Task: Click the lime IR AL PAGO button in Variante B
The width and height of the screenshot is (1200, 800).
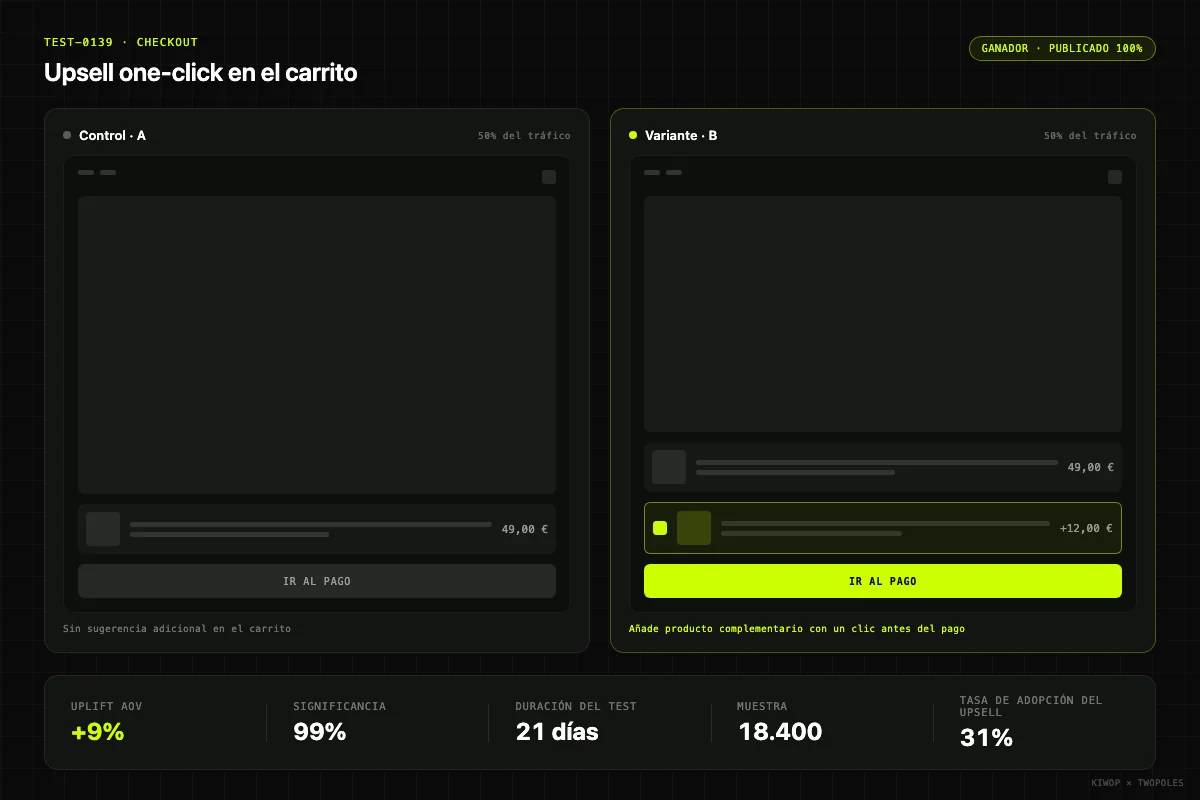Action: coord(883,581)
